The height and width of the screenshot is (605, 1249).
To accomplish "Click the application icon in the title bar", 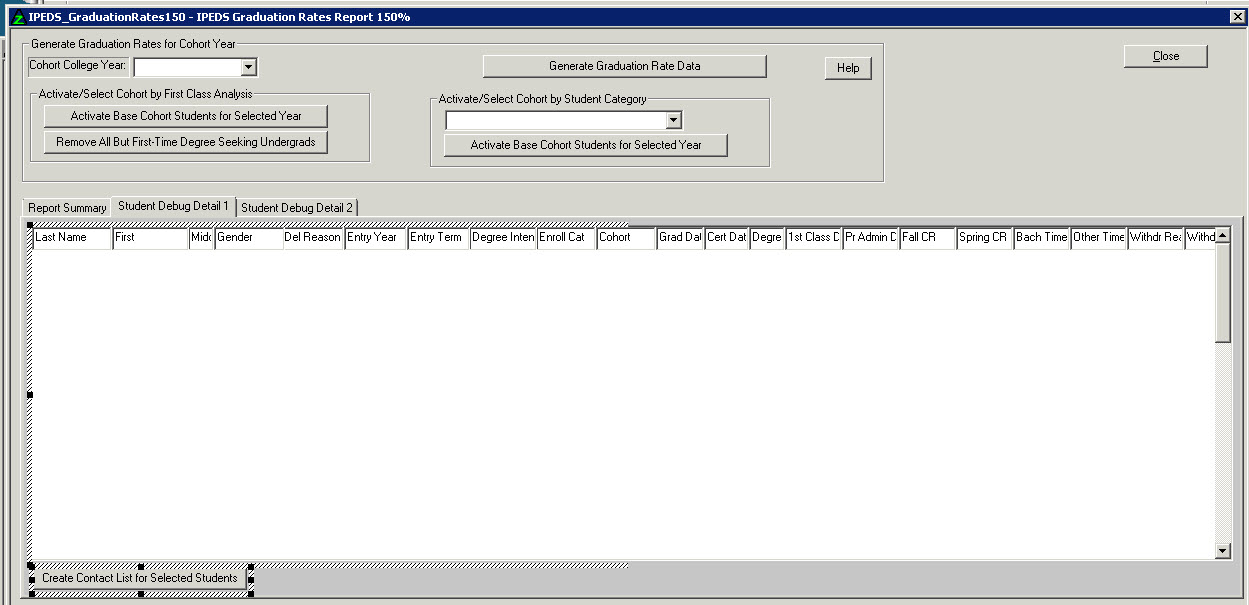I will [16, 17].
